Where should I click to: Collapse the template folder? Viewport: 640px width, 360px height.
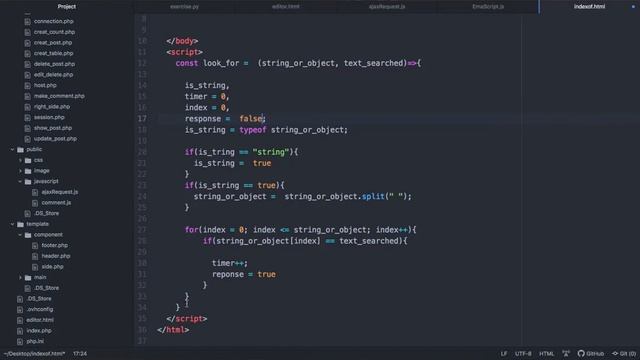(12, 224)
